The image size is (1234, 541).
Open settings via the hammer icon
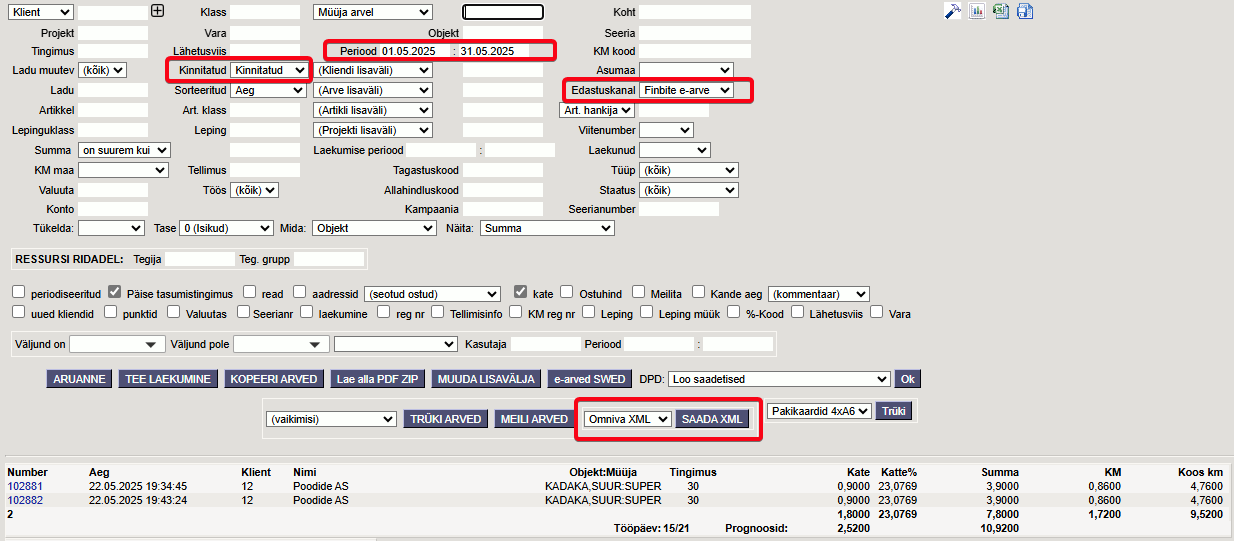coord(953,11)
